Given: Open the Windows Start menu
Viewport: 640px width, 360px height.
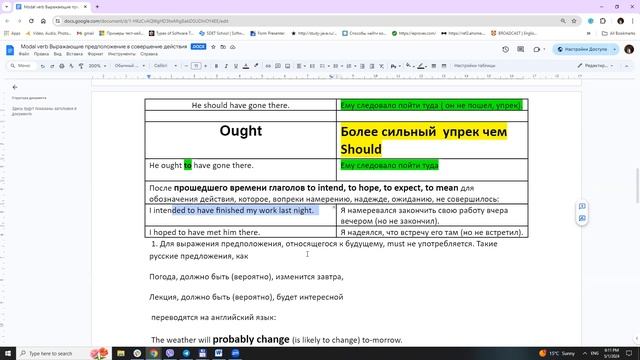Looking at the screenshot, I should (x=8, y=353).
